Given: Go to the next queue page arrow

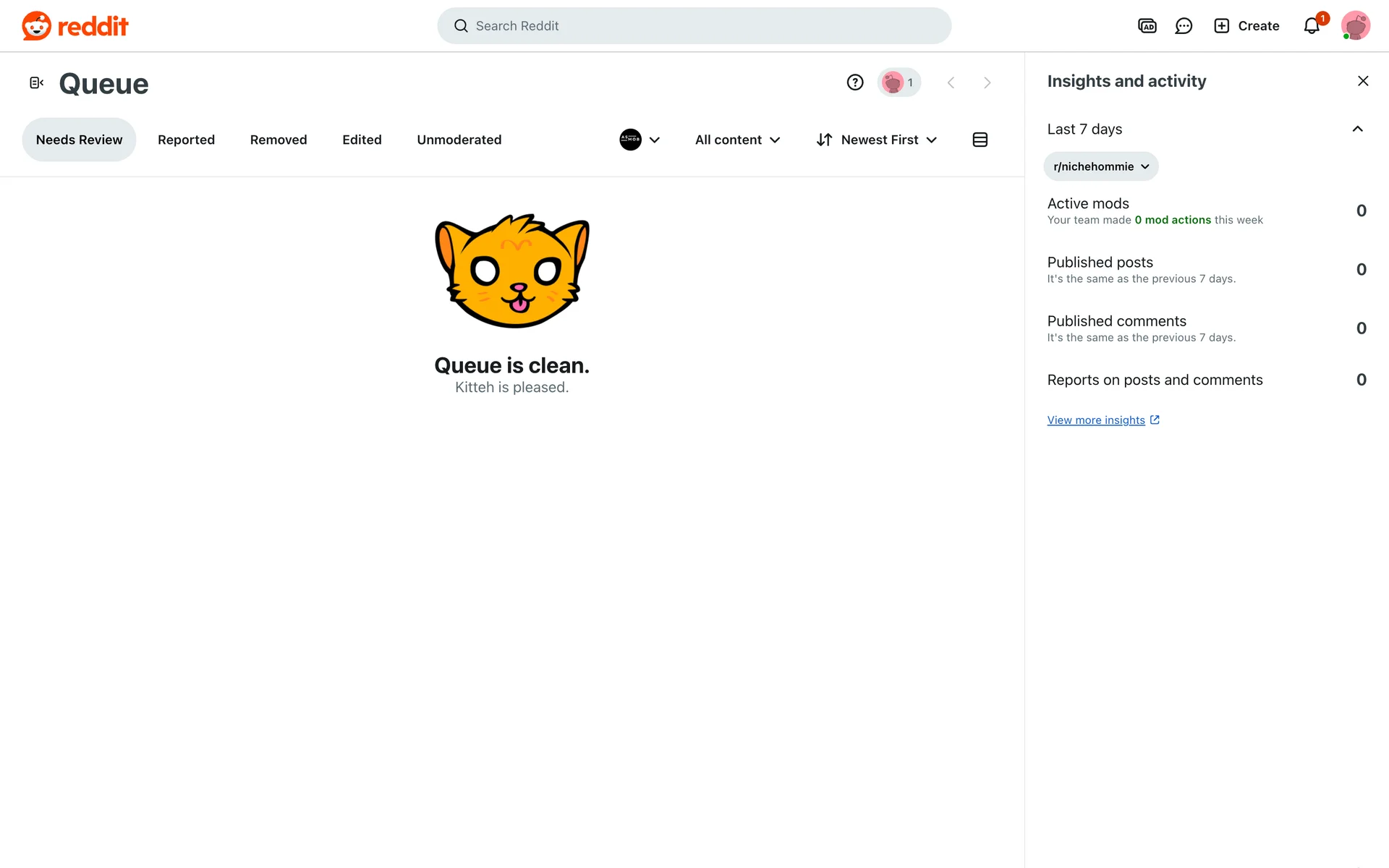Looking at the screenshot, I should [x=987, y=82].
